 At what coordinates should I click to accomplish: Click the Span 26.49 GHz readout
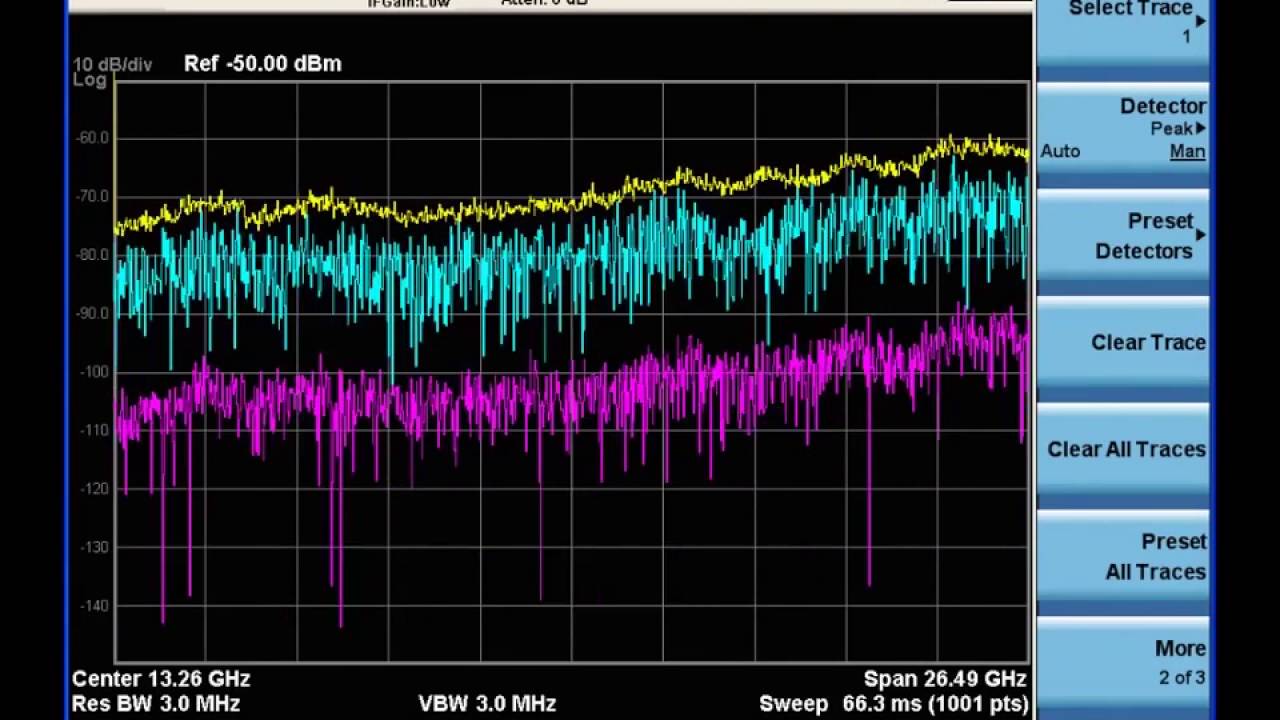945,679
